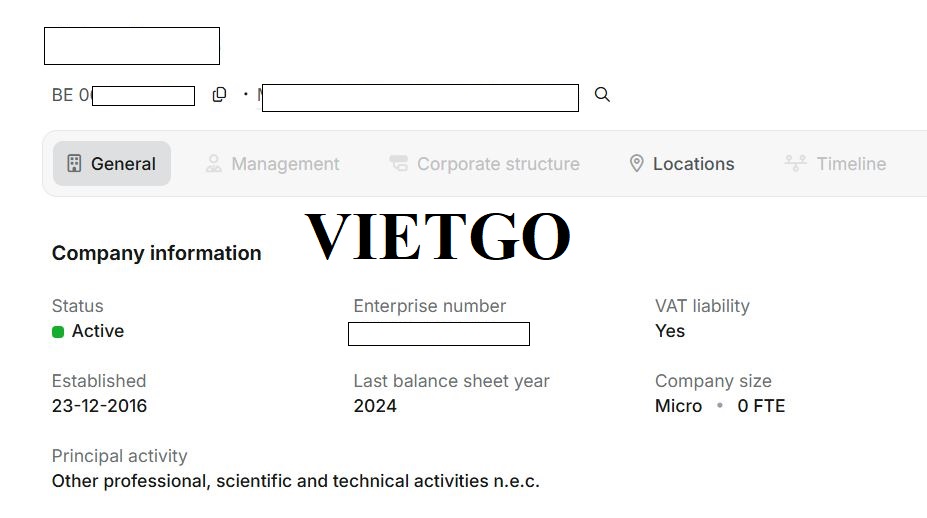The image size is (927, 518).
Task: Click the redacted field before search icon
Action: [420, 98]
